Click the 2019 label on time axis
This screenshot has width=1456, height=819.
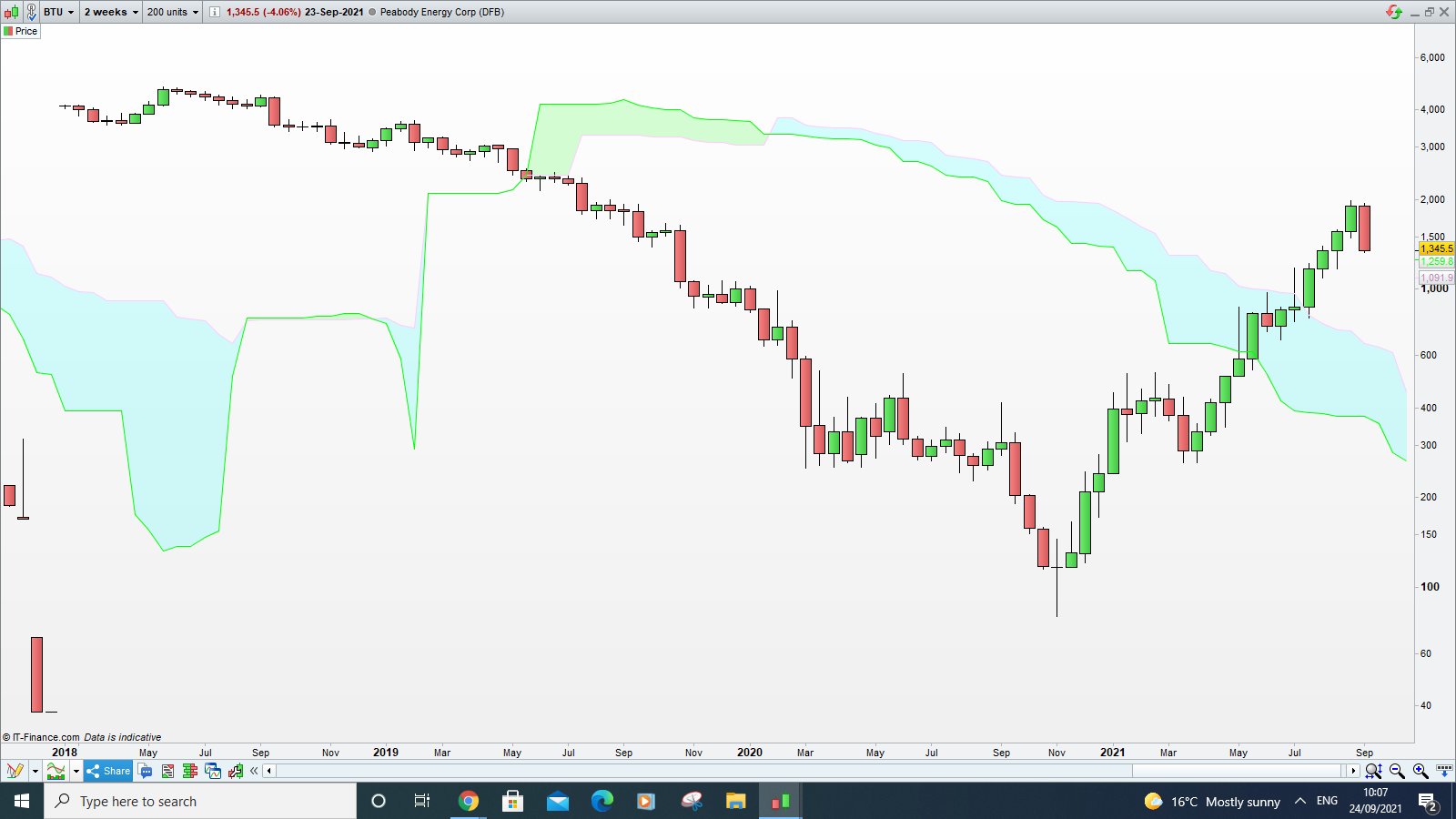(386, 753)
